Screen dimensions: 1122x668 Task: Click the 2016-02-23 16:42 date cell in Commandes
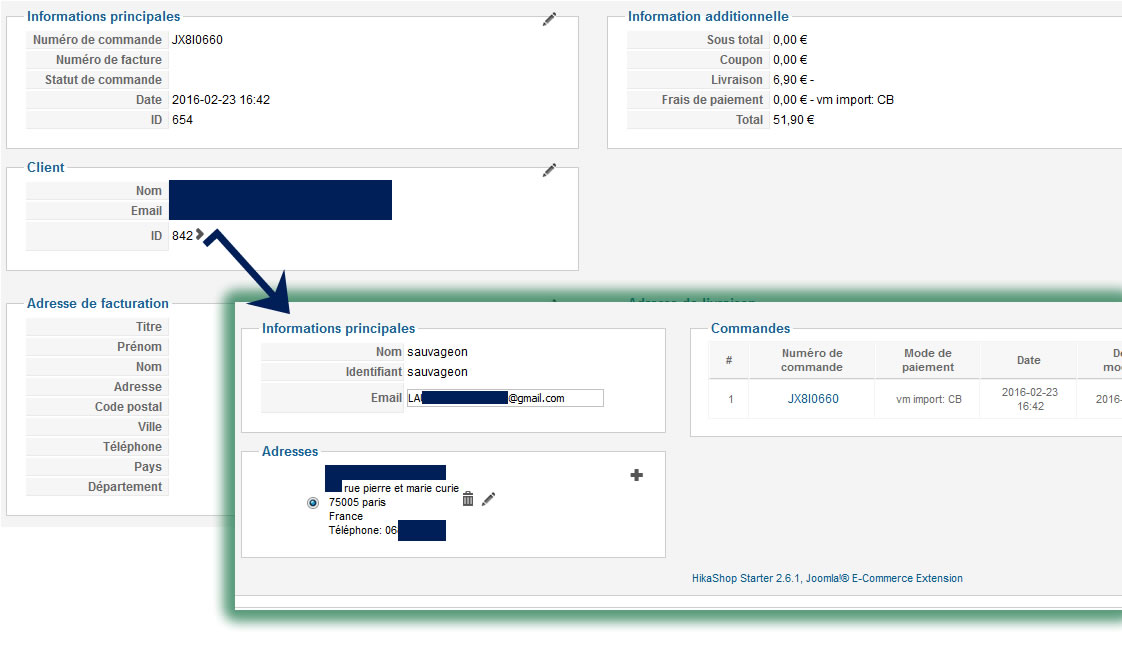pyautogui.click(x=1029, y=399)
